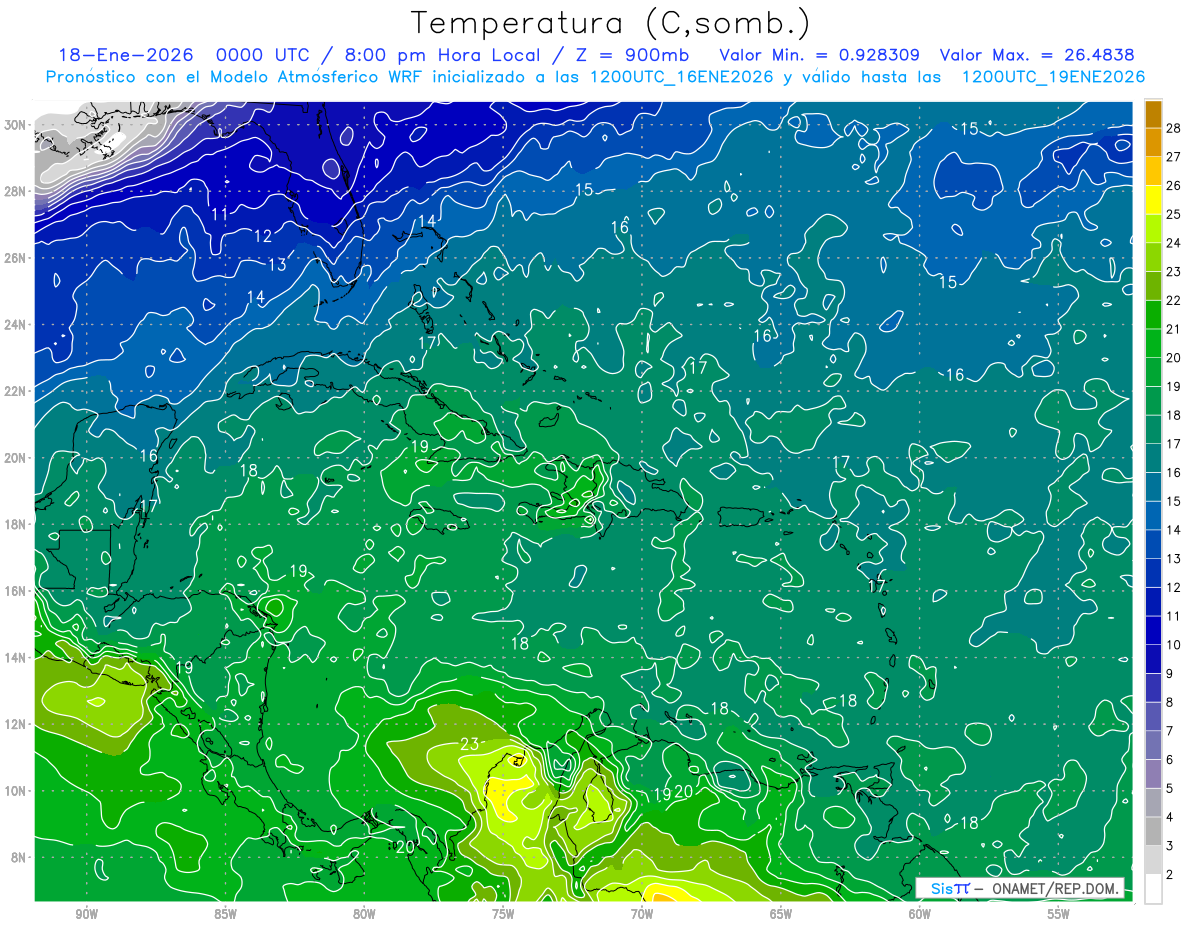Viewport: 1200px width, 927px height.
Task: Click the gray colorbar swatch between 3 and 4
Action: (1153, 832)
